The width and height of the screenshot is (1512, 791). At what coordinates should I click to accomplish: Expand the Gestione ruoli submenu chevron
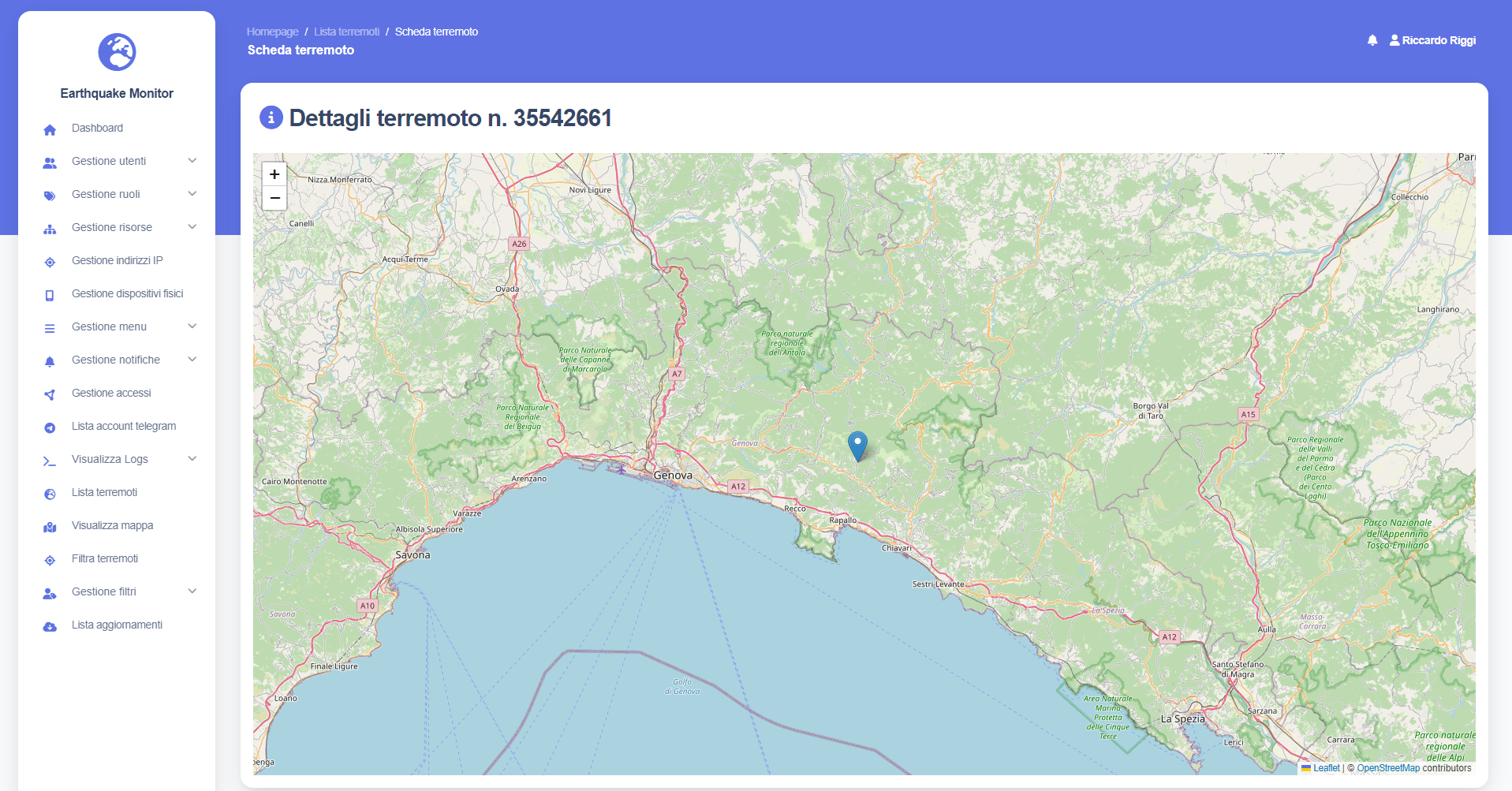[192, 194]
